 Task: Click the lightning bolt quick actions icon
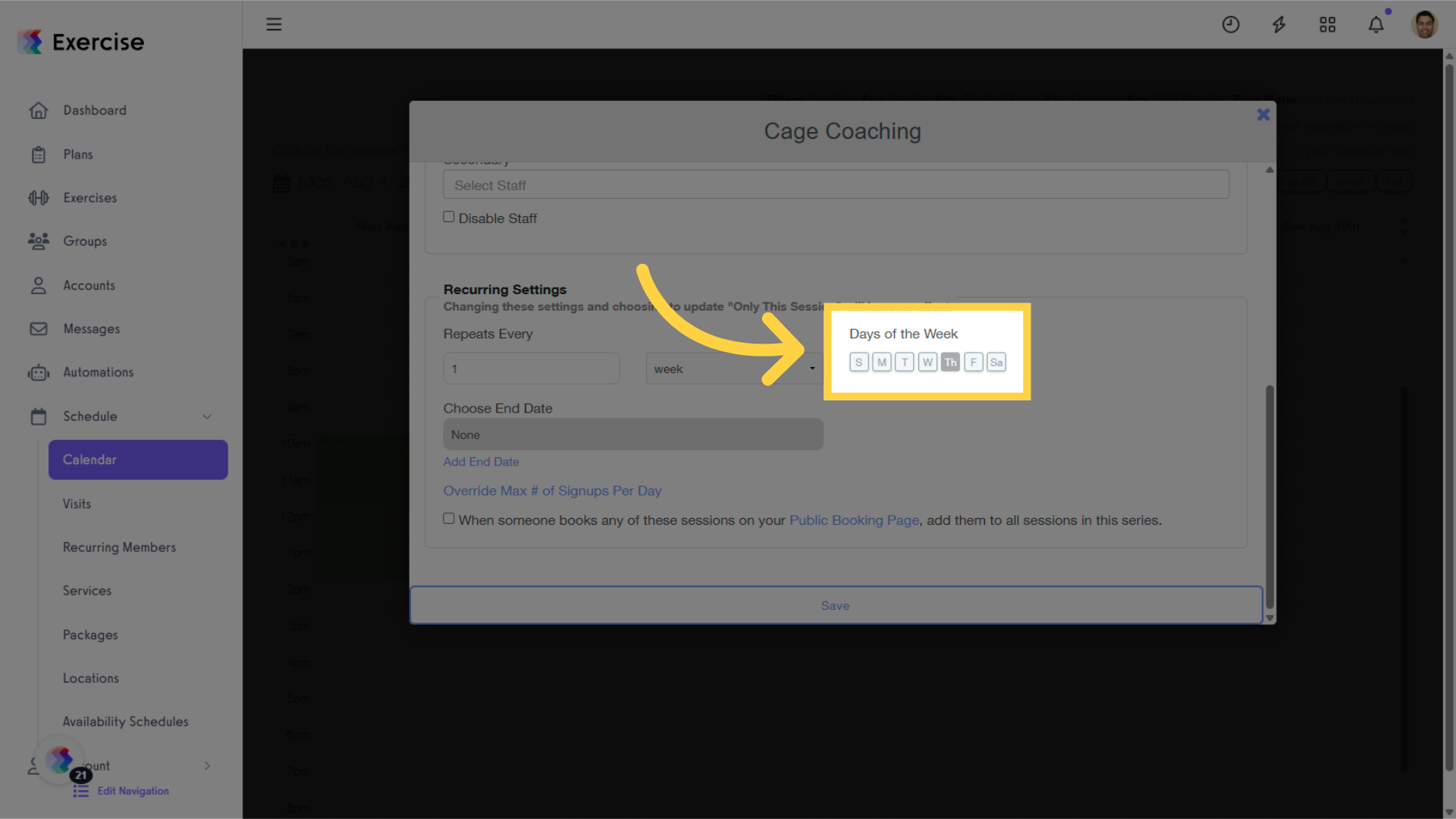coord(1279,24)
